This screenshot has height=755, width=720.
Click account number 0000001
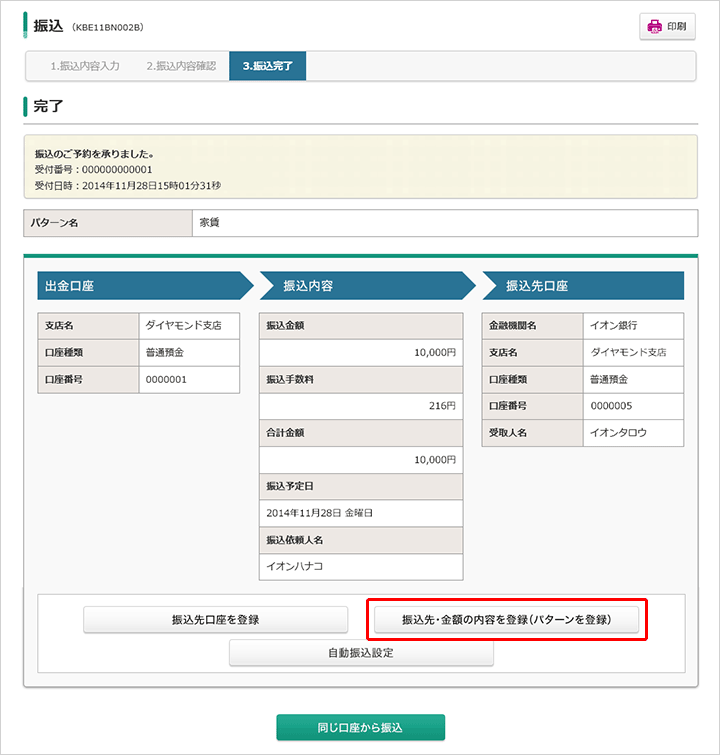pyautogui.click(x=166, y=379)
